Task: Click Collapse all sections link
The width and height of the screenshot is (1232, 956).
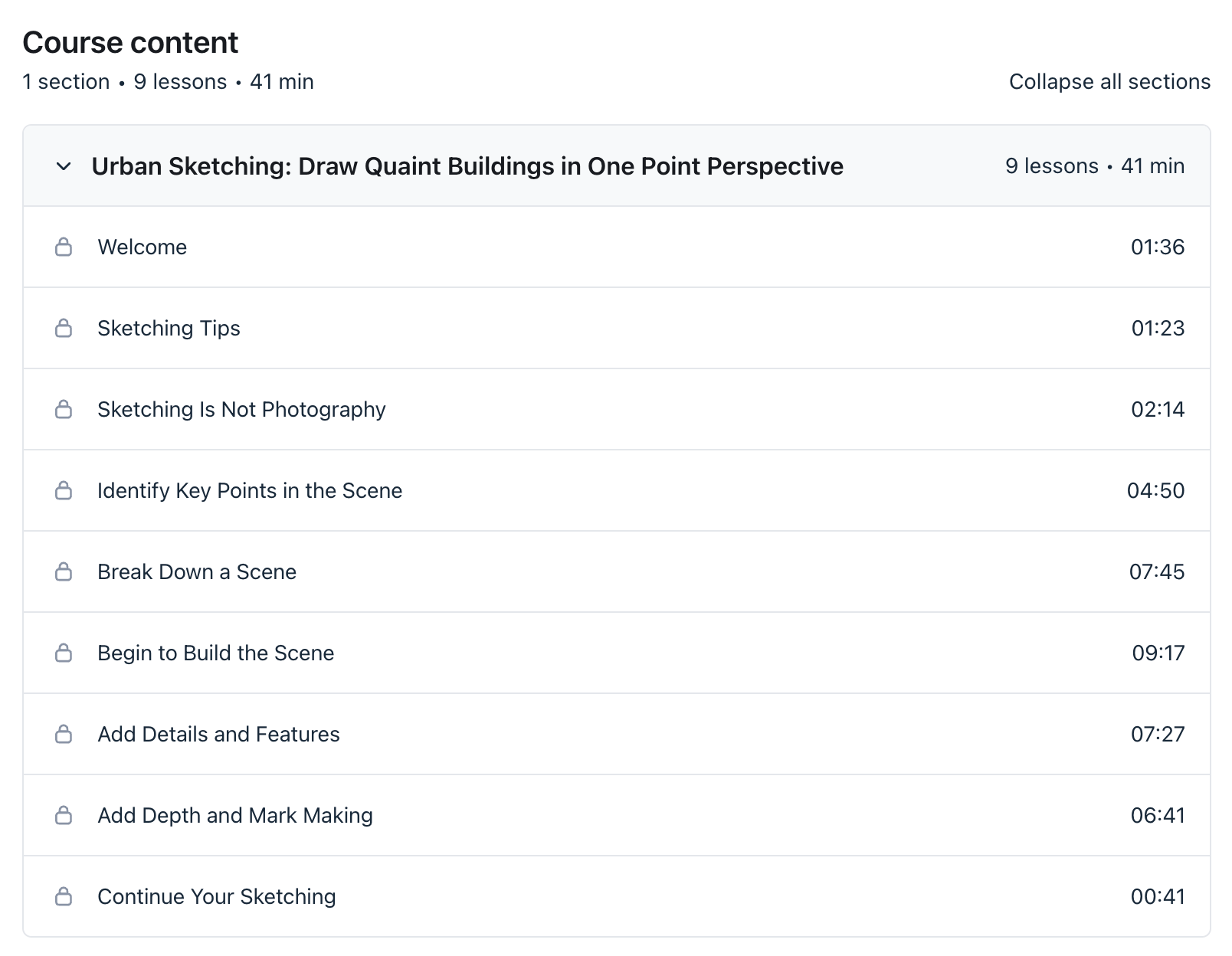Action: point(1109,82)
